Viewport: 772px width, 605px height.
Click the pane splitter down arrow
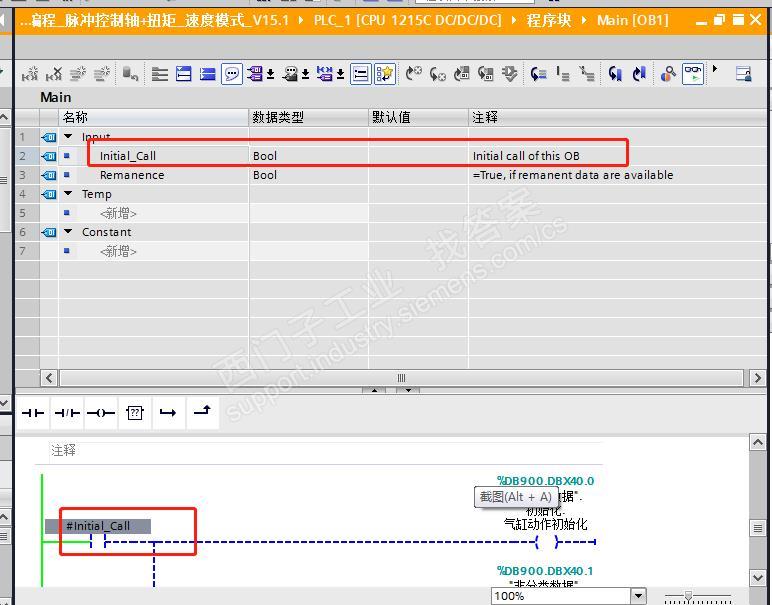[408, 390]
